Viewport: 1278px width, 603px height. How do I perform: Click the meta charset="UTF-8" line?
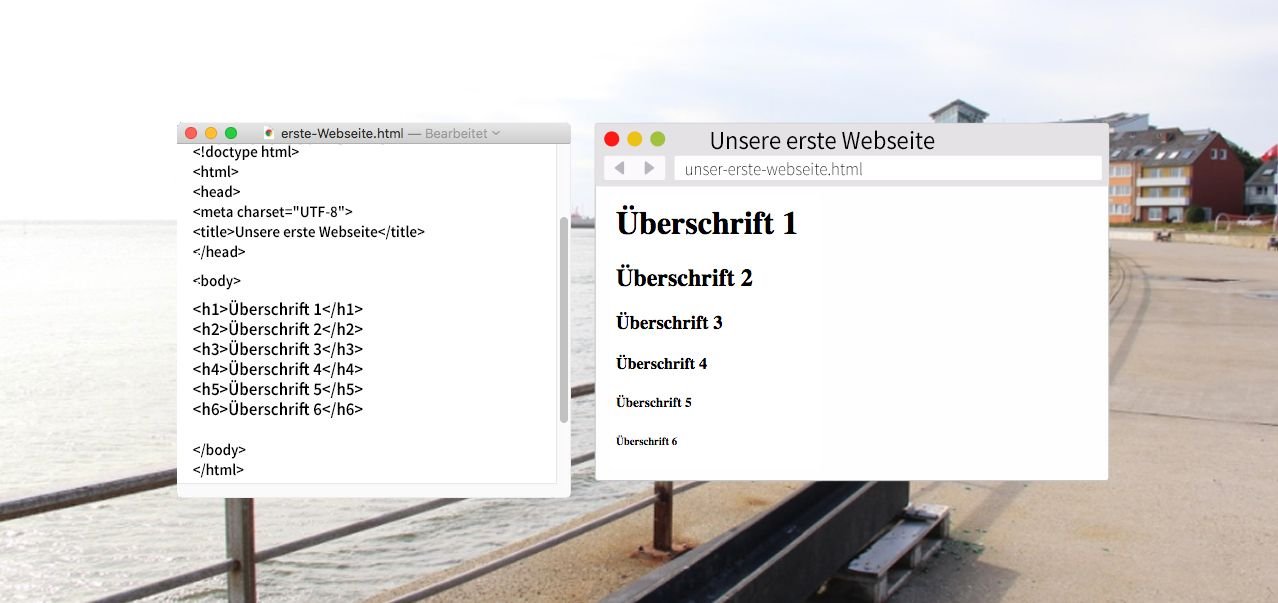click(x=273, y=212)
